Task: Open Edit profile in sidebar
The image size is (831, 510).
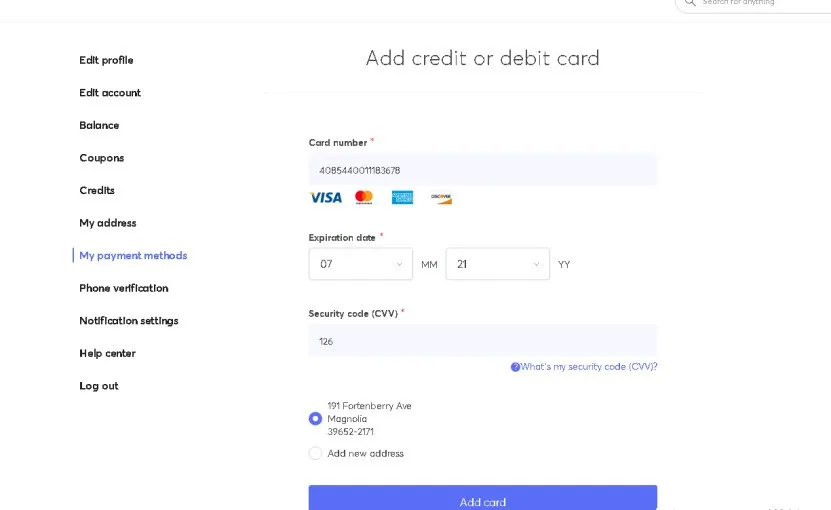Action: click(x=106, y=60)
